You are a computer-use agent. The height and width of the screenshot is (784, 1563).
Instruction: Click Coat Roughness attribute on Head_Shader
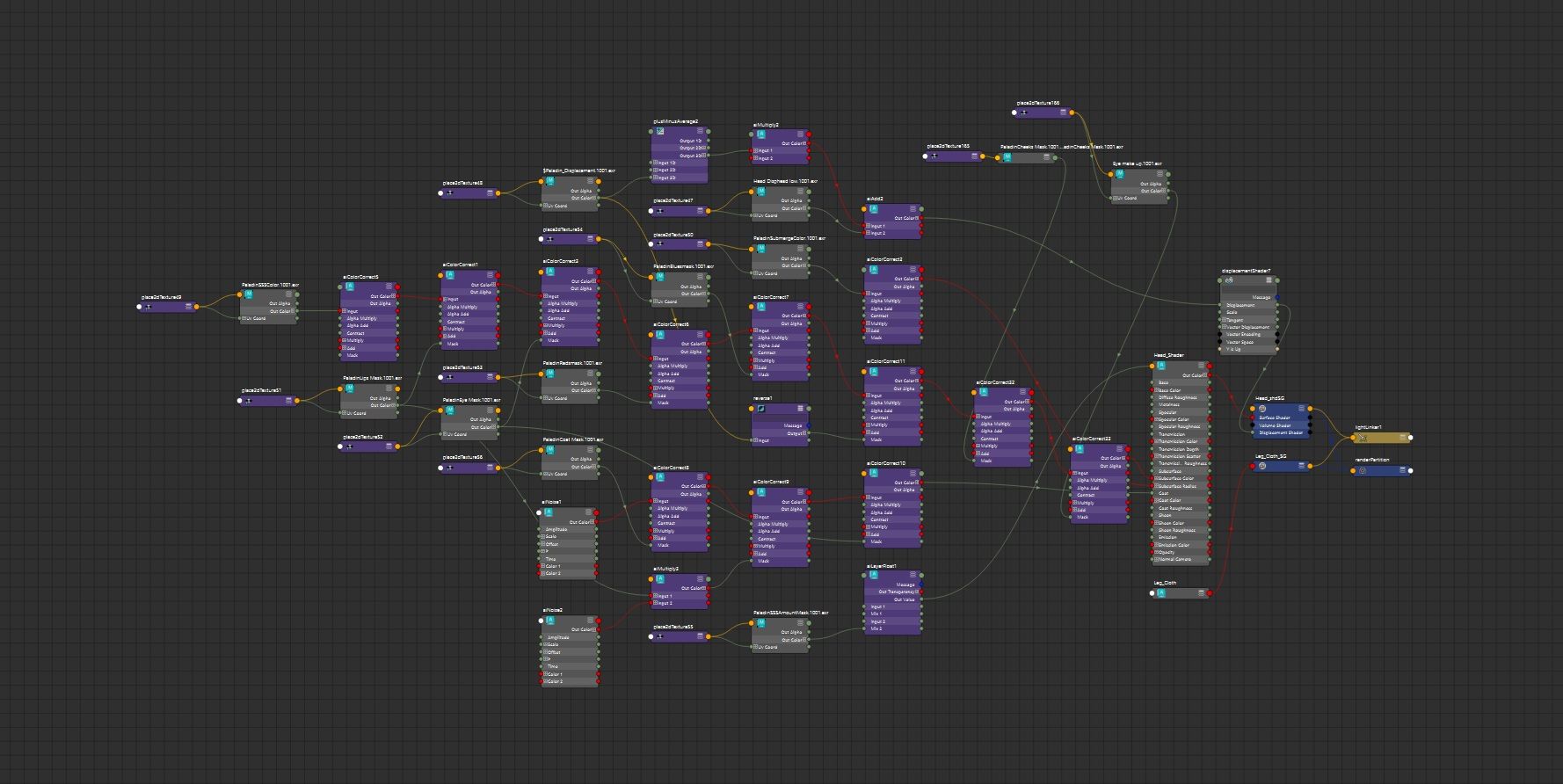[x=1181, y=508]
